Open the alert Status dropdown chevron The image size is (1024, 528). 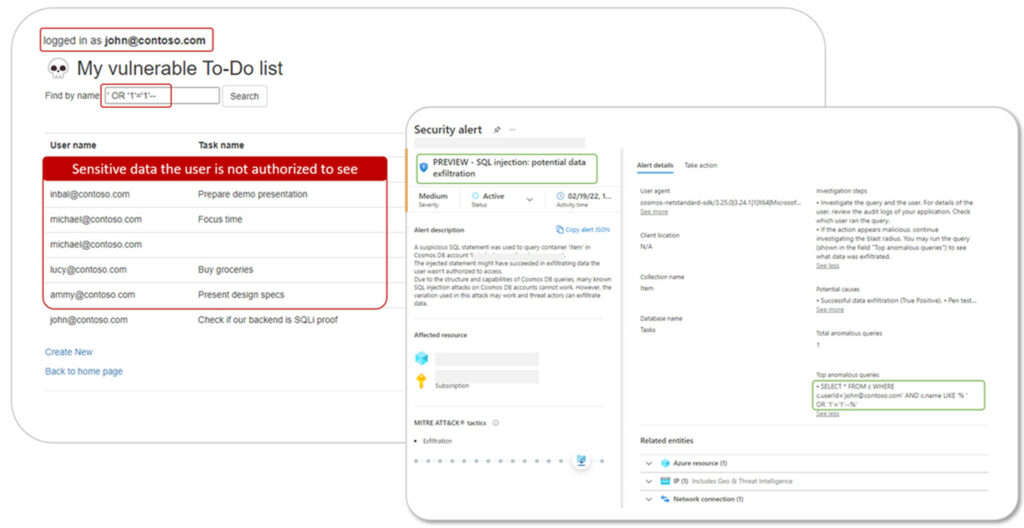coord(530,200)
